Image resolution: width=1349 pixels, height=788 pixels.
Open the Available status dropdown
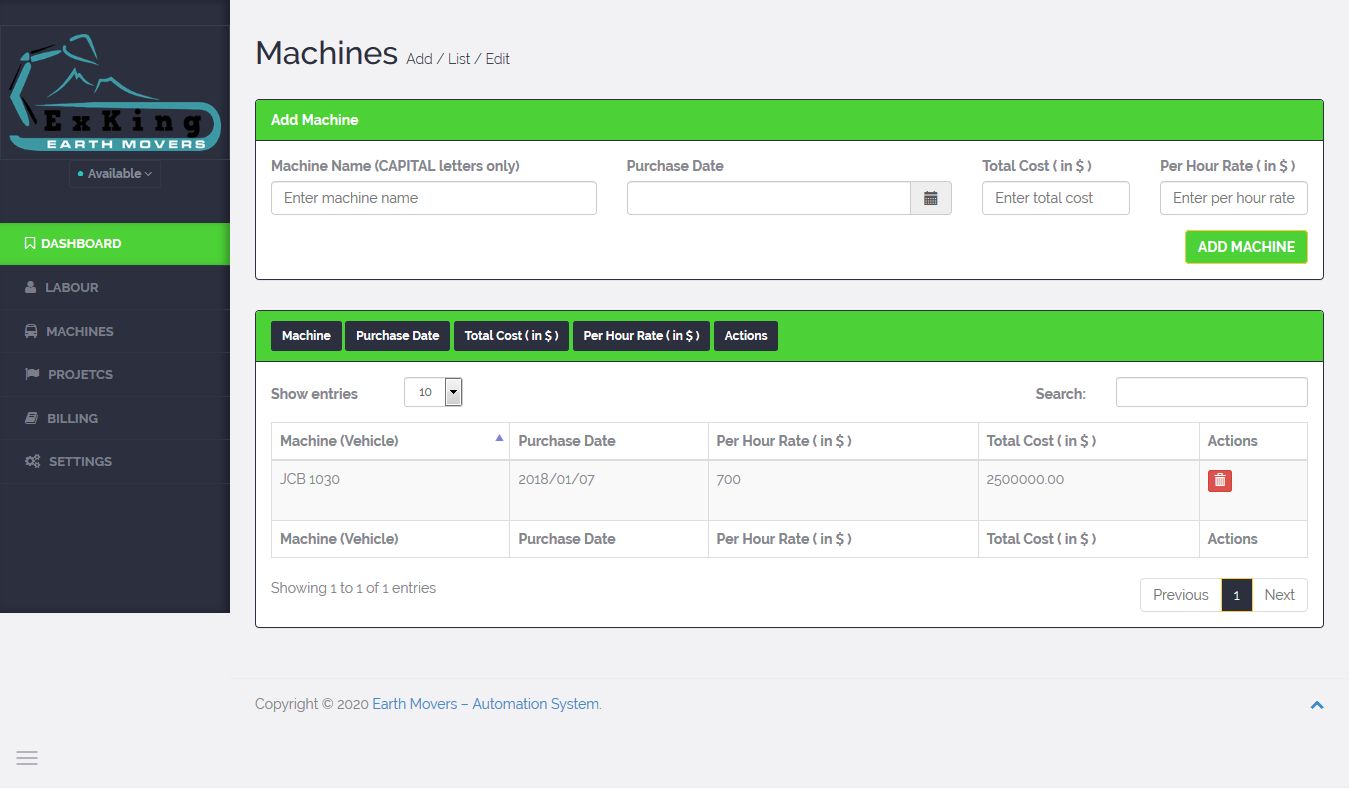click(115, 174)
